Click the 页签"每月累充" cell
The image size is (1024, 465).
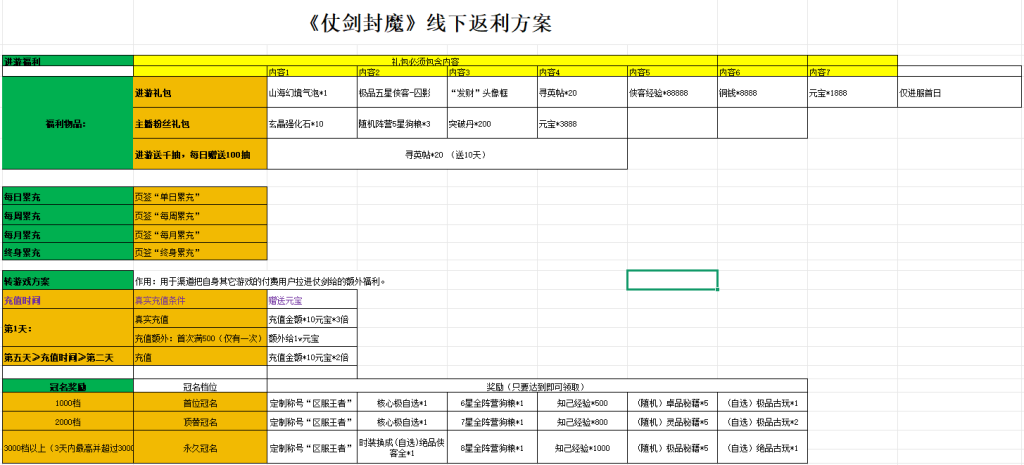(x=200, y=234)
